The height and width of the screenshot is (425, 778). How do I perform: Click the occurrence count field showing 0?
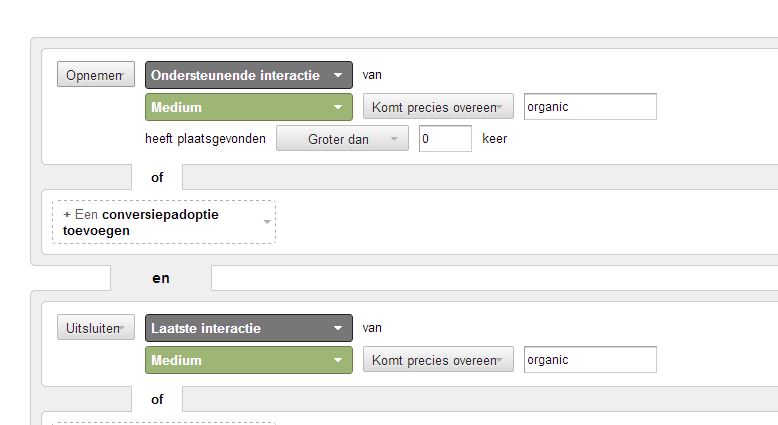click(445, 138)
